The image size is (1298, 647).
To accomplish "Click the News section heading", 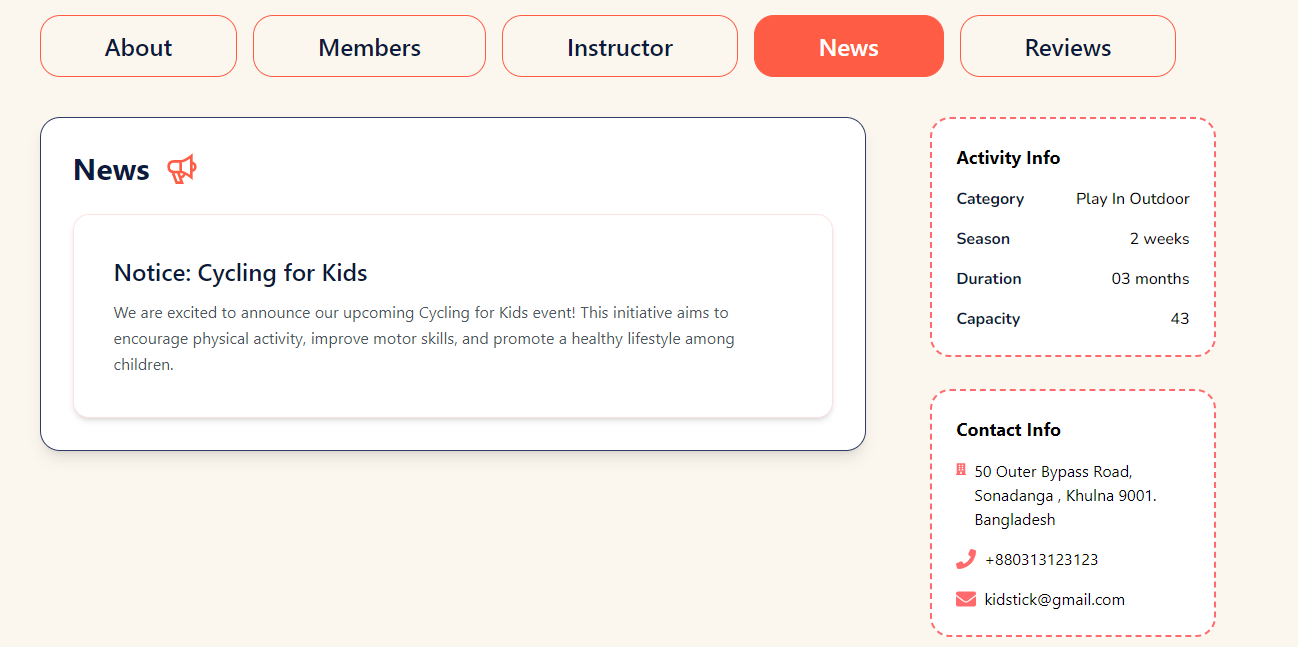I will (111, 170).
